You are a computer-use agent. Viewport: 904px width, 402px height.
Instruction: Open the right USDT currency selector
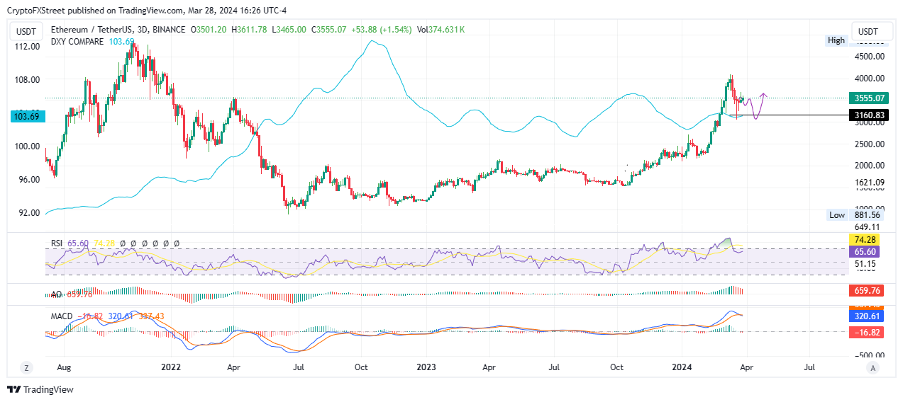tap(866, 32)
